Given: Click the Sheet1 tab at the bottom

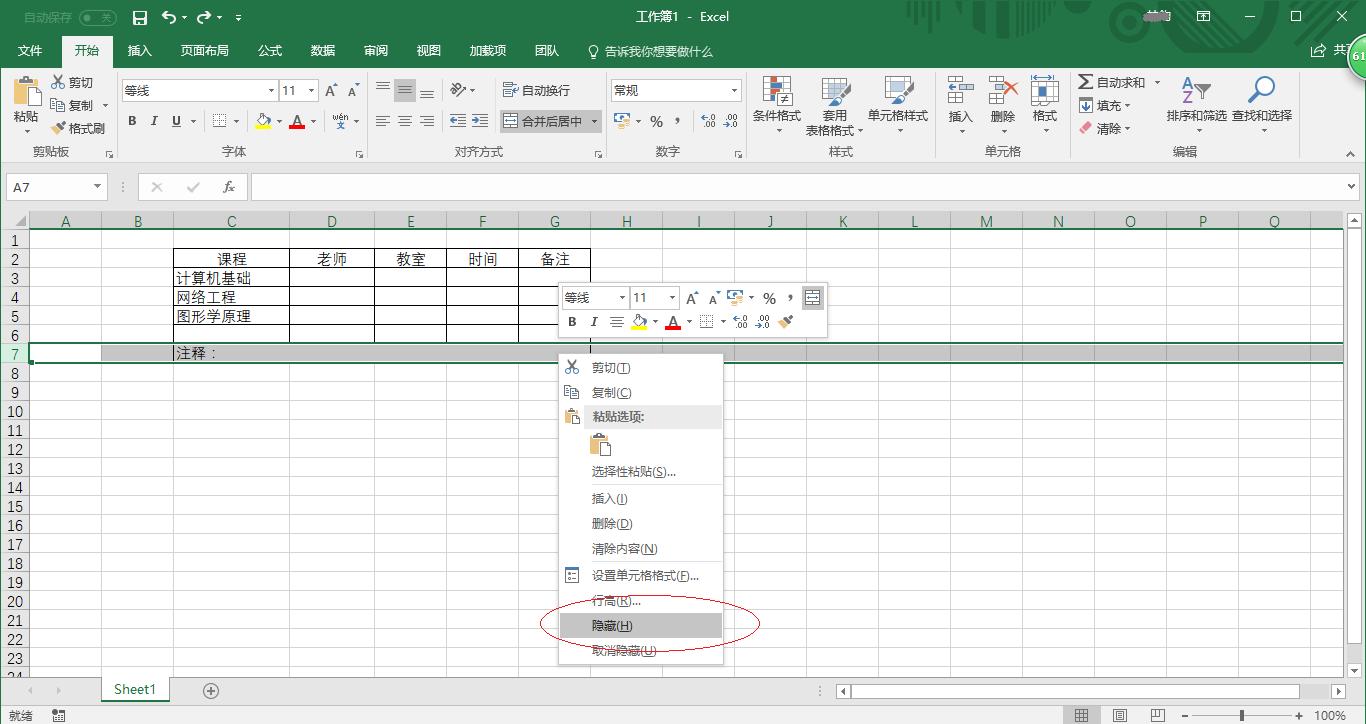Looking at the screenshot, I should (x=134, y=689).
